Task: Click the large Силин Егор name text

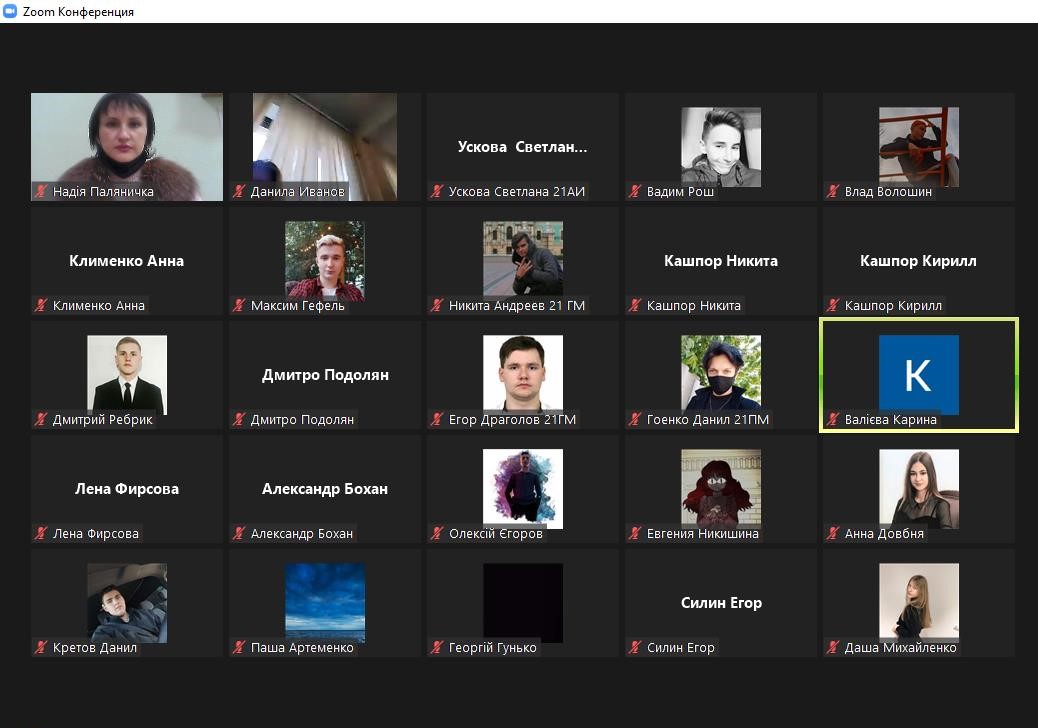Action: click(x=721, y=603)
